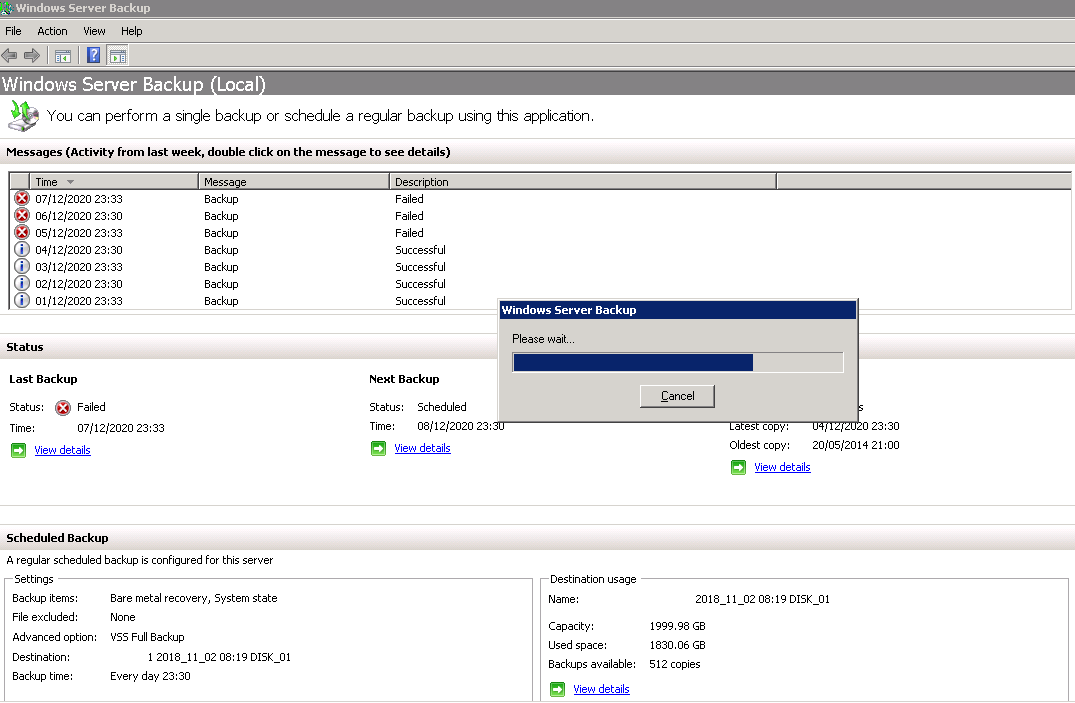The image size is (1075, 703).
Task: Open the Help menu
Action: (x=132, y=32)
